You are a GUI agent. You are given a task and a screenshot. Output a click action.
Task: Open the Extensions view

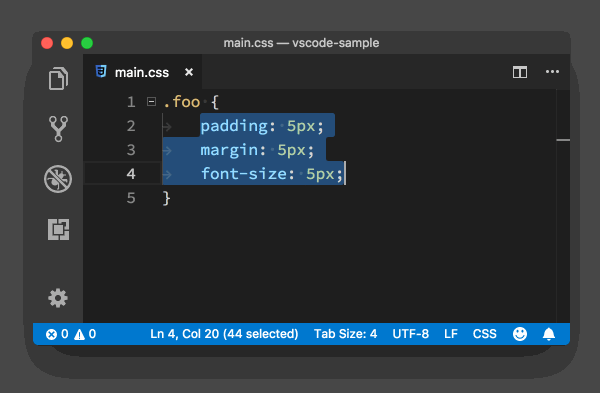point(59,229)
